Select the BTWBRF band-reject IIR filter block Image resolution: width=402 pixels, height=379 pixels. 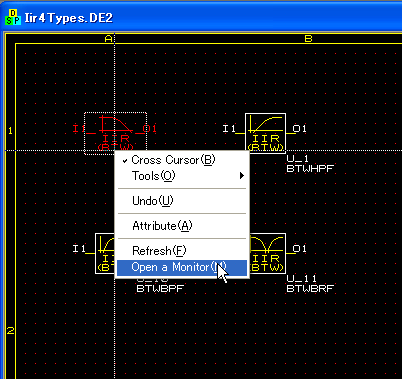[268, 253]
